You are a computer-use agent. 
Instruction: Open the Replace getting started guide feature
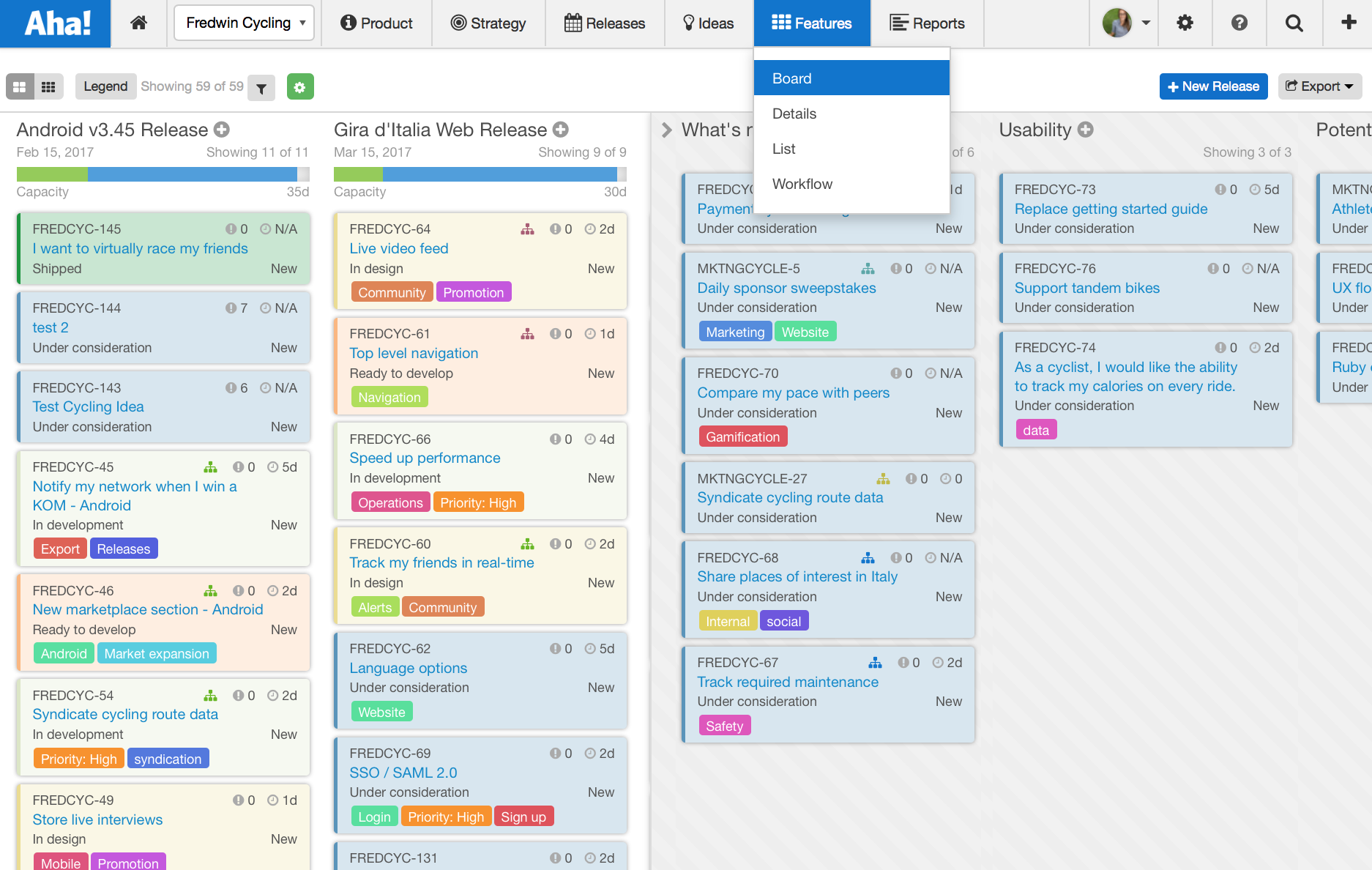[1111, 209]
